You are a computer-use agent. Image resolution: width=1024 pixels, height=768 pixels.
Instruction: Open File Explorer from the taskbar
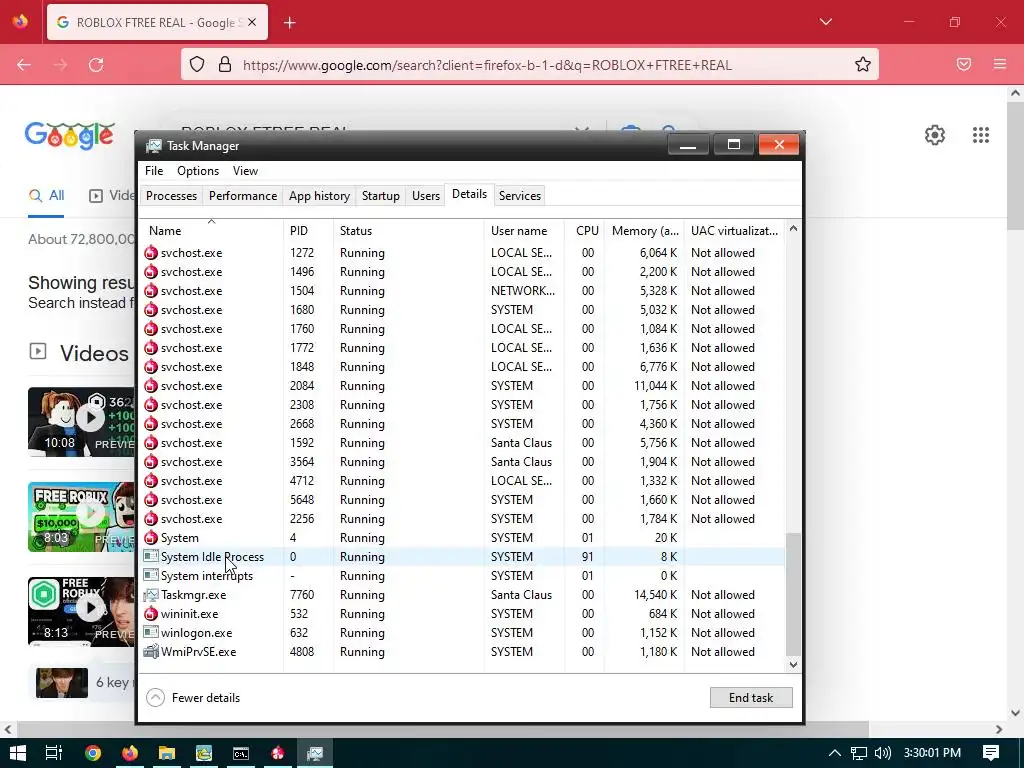tap(167, 753)
